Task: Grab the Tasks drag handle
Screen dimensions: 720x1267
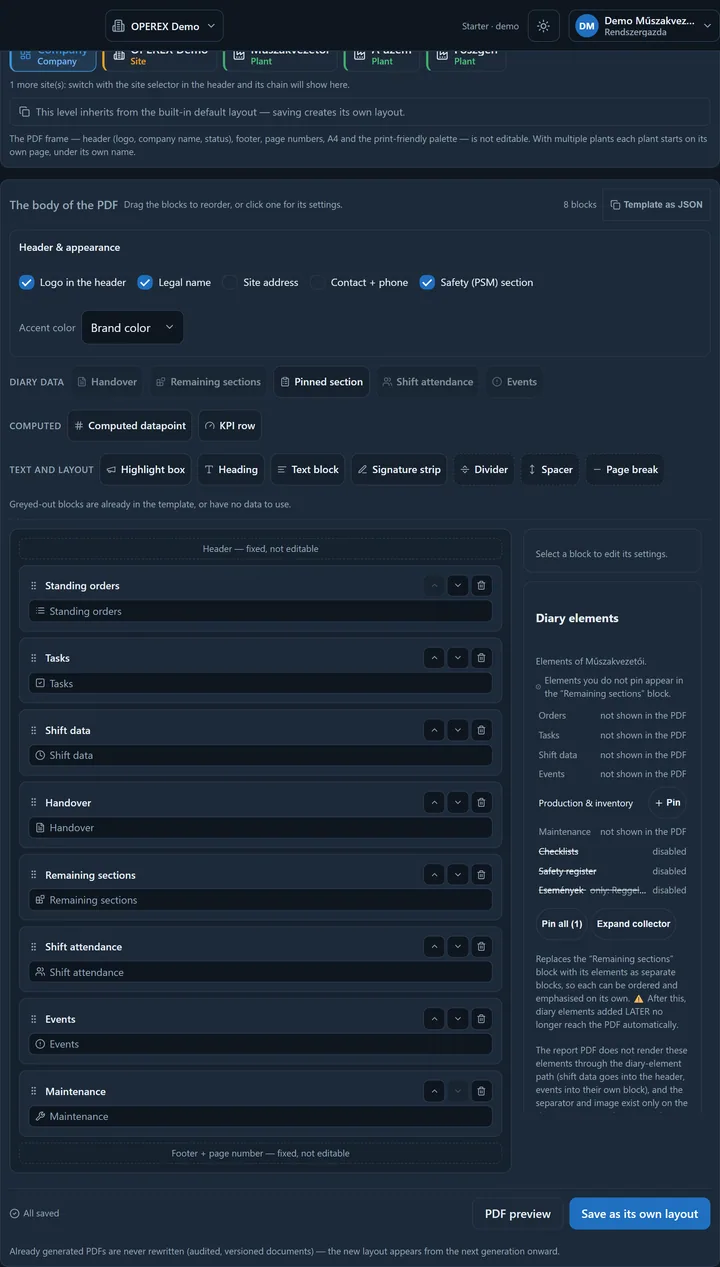Action: 34,658
